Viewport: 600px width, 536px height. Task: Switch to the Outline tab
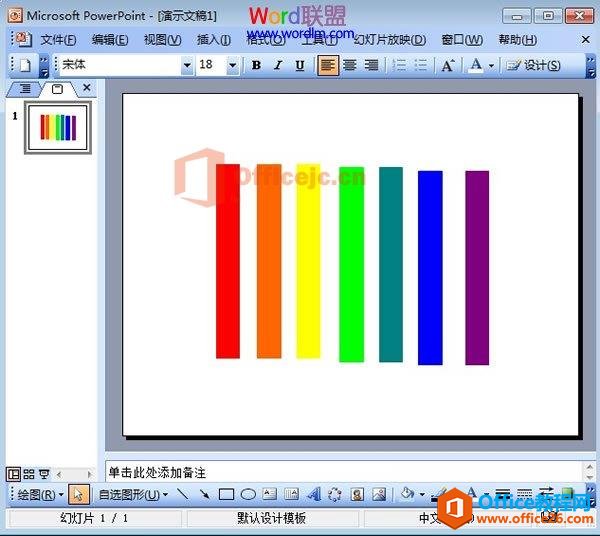[x=25, y=89]
